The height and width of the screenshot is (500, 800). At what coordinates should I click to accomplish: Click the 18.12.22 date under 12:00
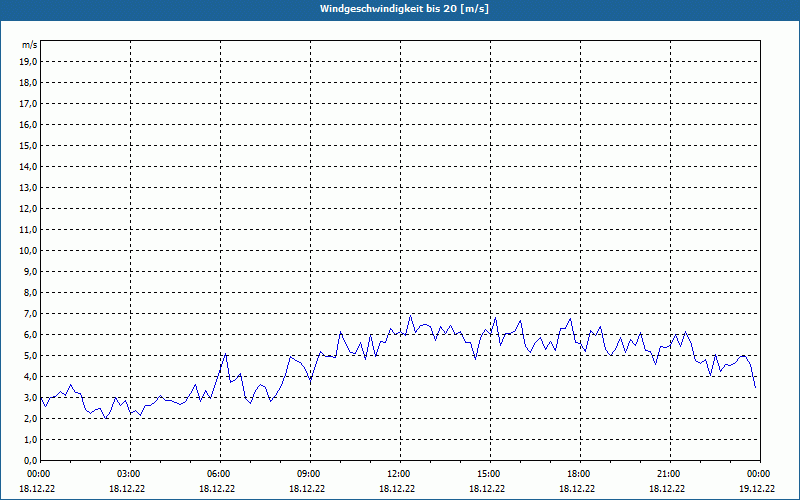click(x=397, y=489)
